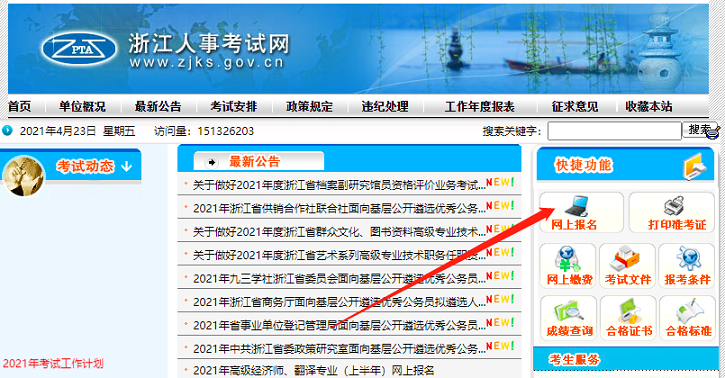This screenshot has width=725, height=378.
Task: Open 高级经济师、翻译专业 网上报名 announcement
Action: click(313, 370)
